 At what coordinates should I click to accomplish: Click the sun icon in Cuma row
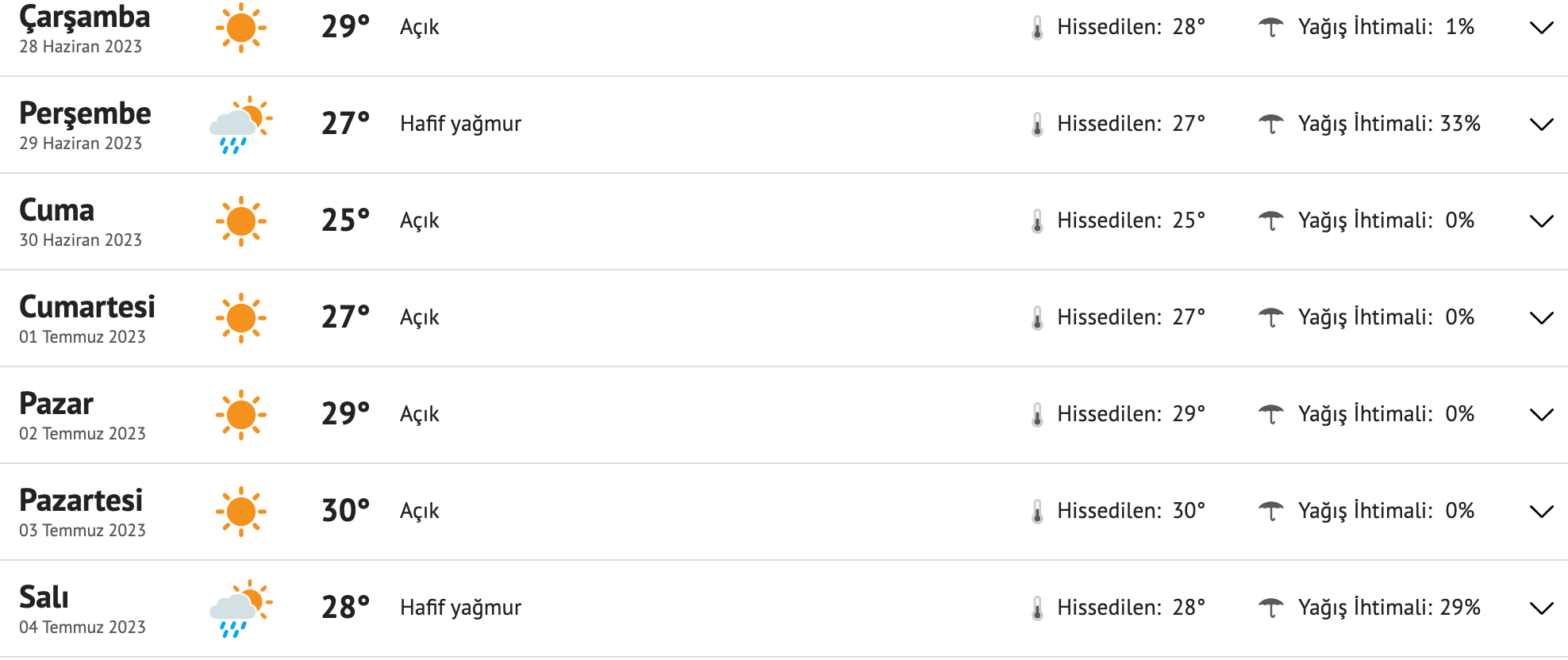point(240,221)
